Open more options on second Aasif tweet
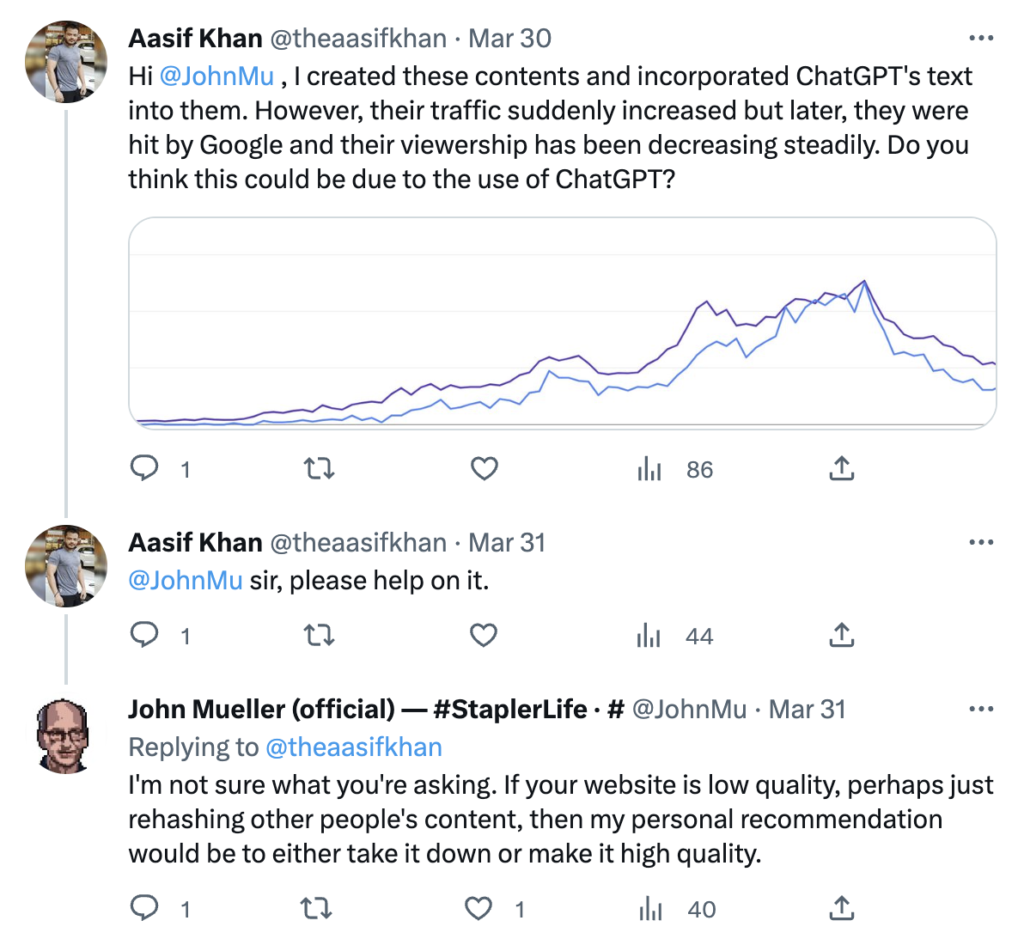Image resolution: width=1024 pixels, height=945 pixels. [982, 542]
